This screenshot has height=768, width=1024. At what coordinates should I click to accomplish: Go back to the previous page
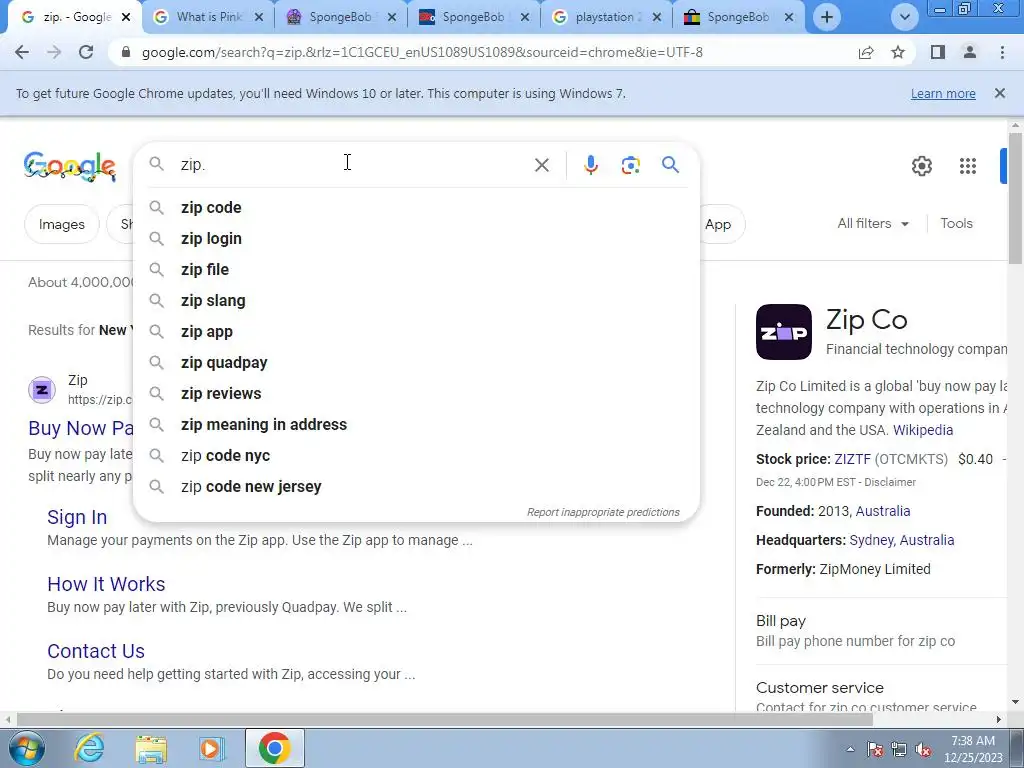pos(22,52)
